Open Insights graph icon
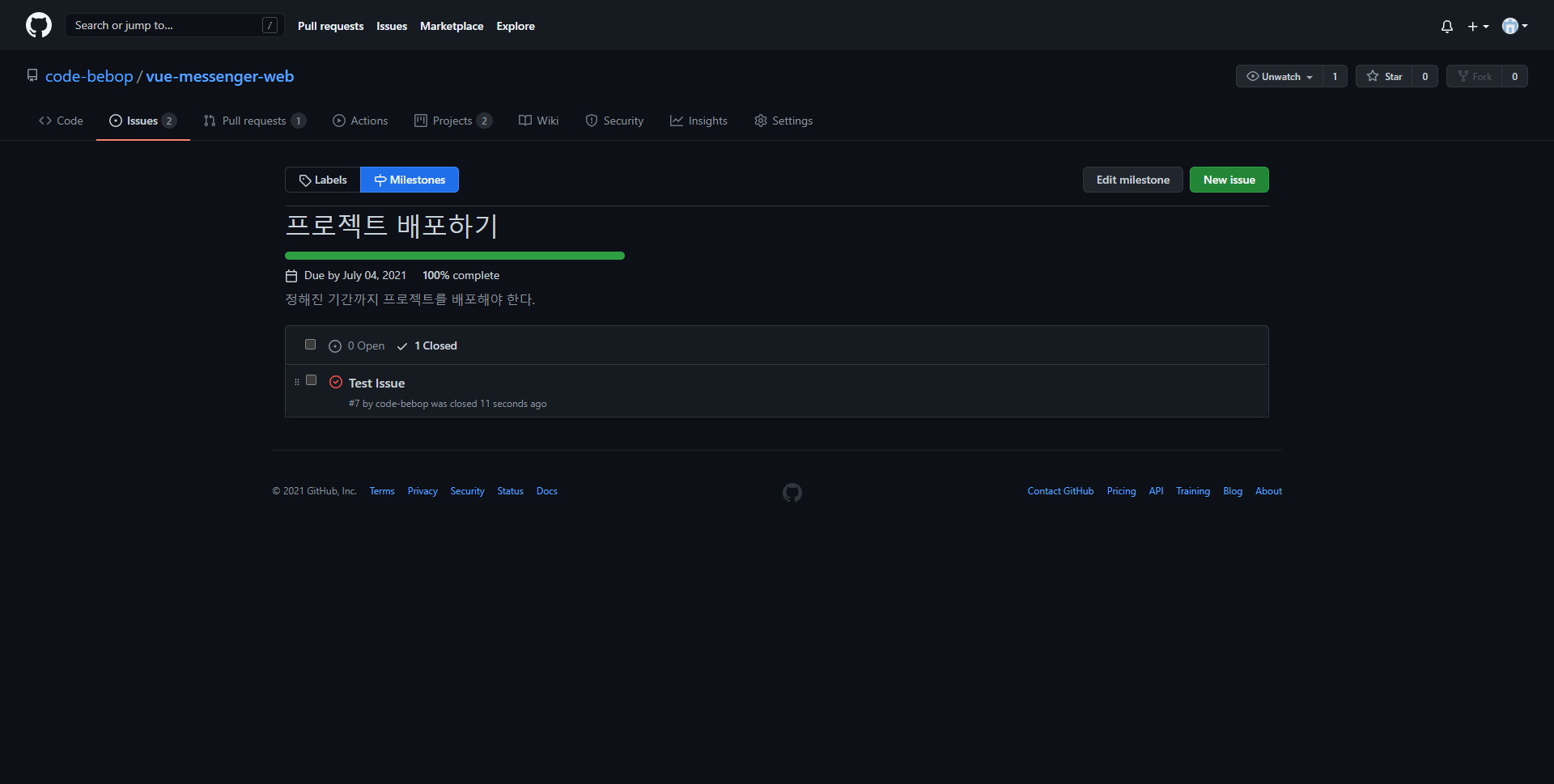 click(x=677, y=120)
